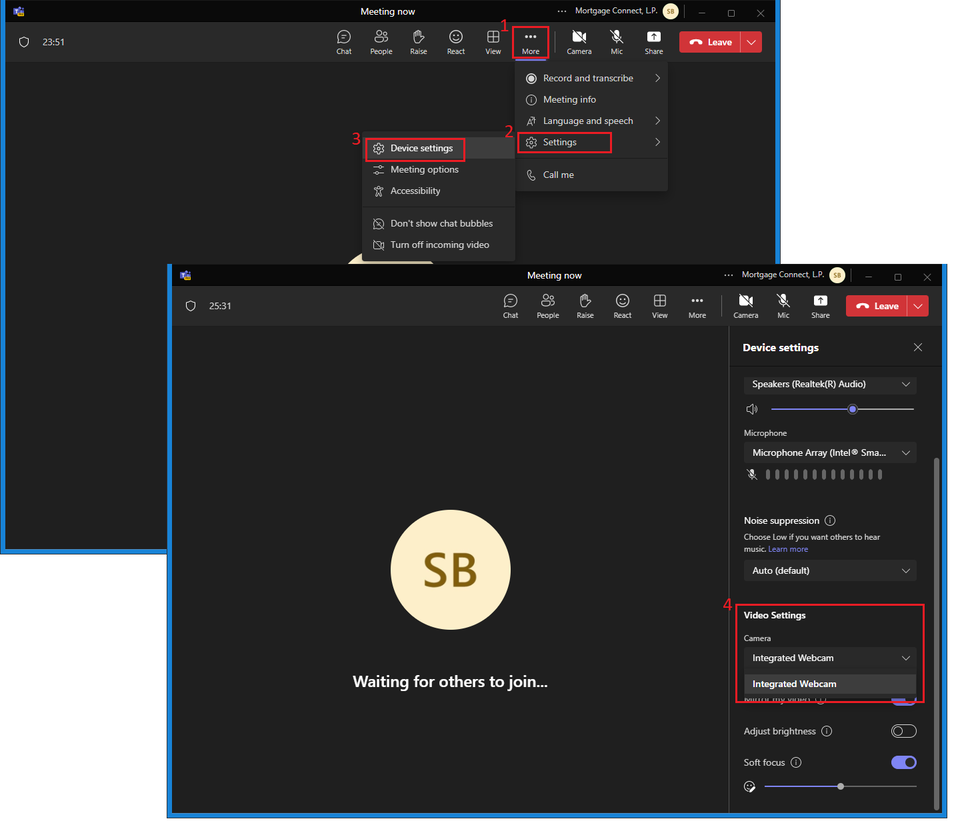Choose Record and transcribe menu item
Viewport: 960px width, 833px height.
point(588,78)
